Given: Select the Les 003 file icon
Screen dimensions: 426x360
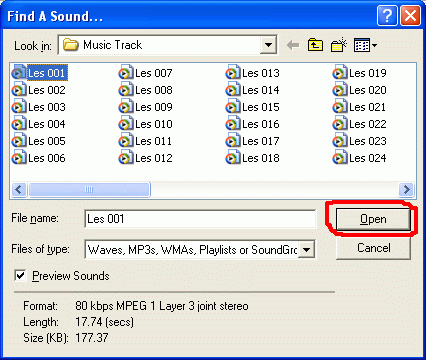Looking at the screenshot, I should [x=19, y=107].
